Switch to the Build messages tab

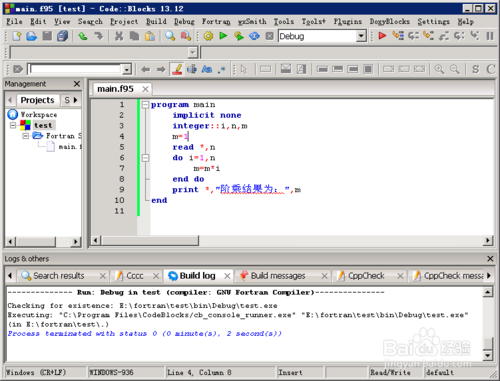point(278,276)
